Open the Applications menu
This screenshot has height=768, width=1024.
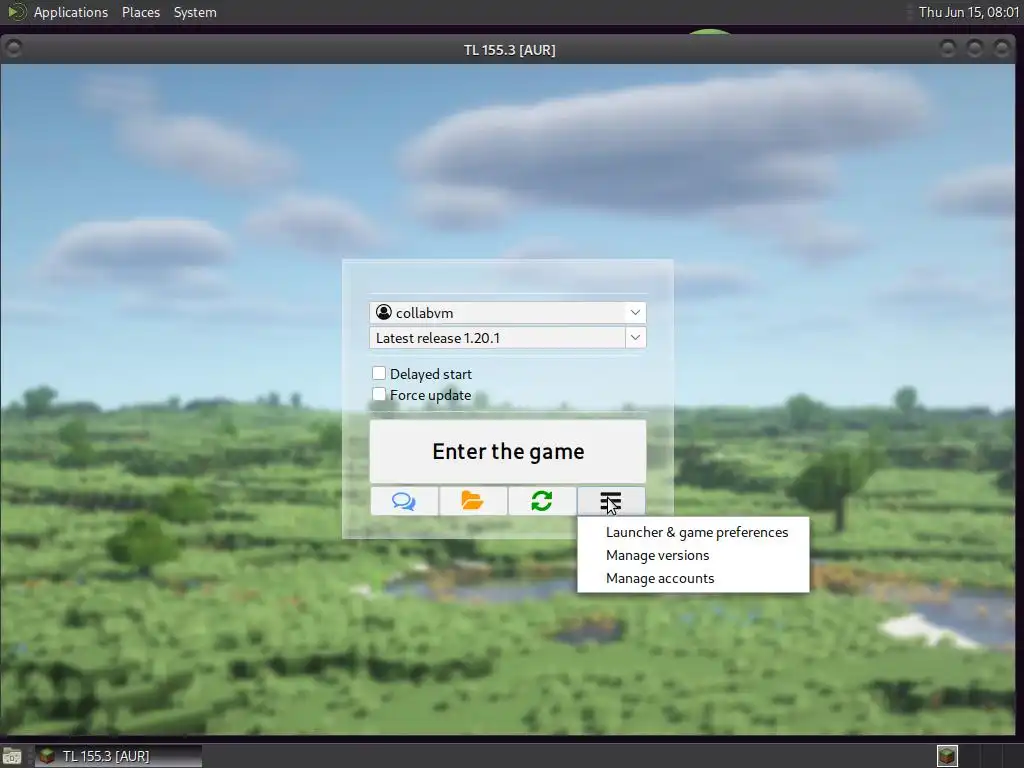click(71, 12)
